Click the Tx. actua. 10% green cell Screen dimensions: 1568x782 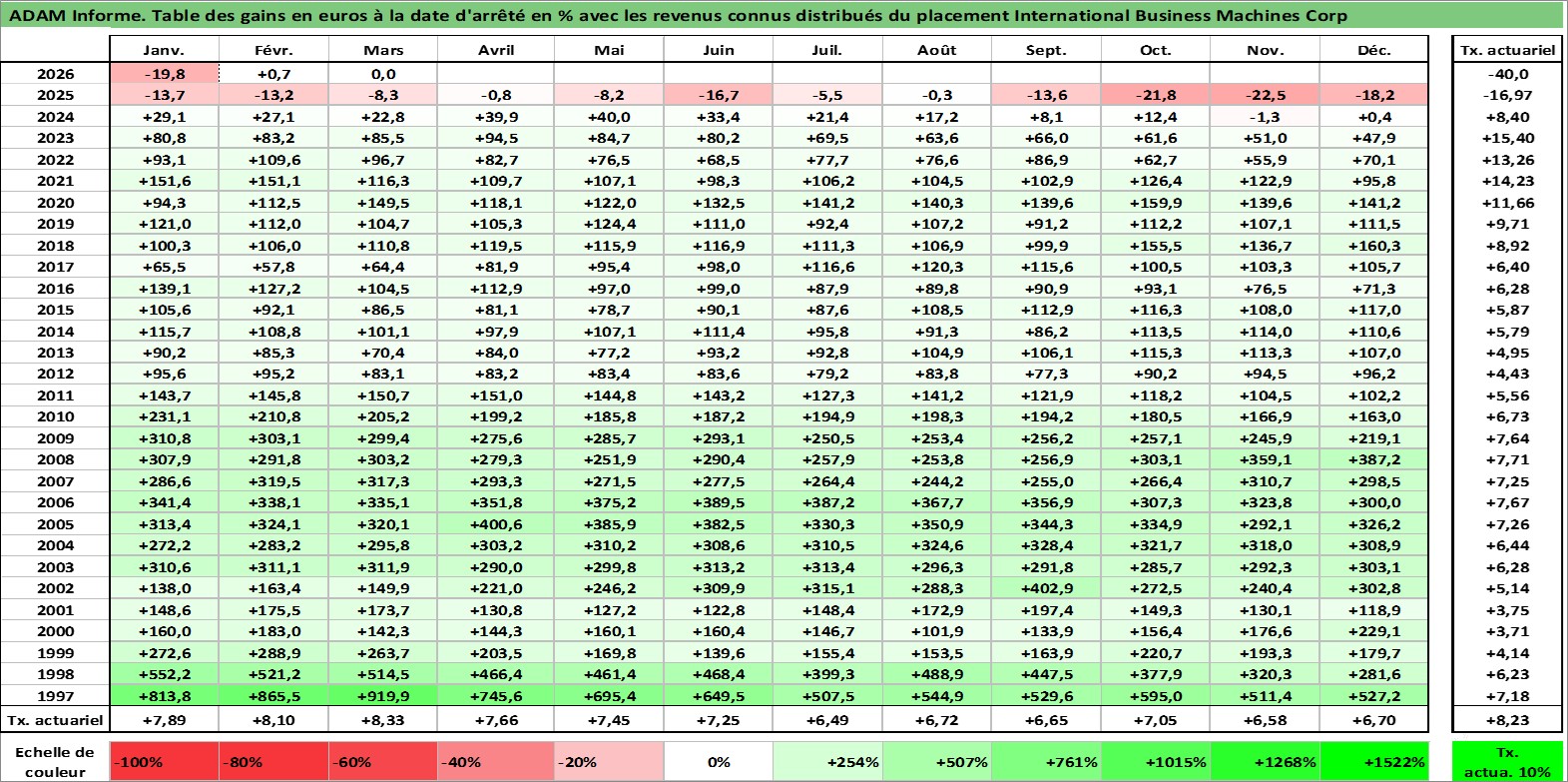(1507, 761)
